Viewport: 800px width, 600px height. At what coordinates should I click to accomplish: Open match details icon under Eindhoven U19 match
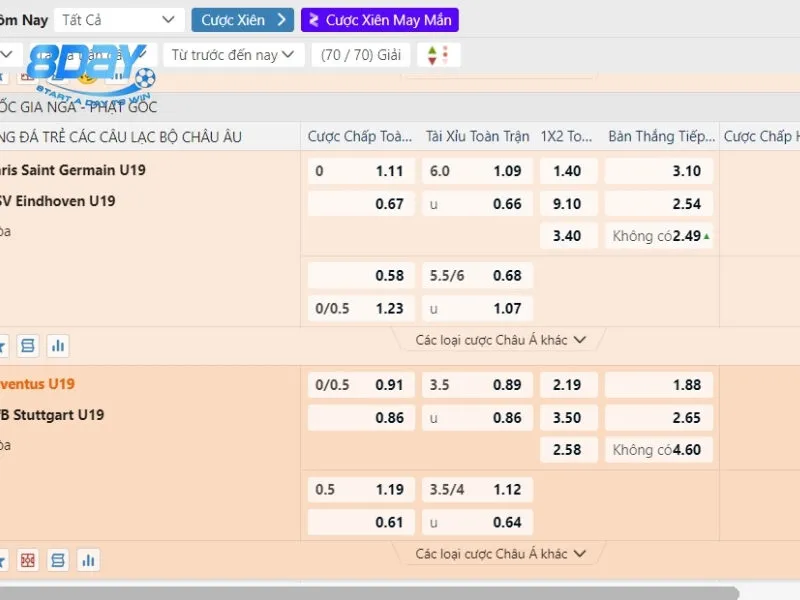(x=28, y=346)
